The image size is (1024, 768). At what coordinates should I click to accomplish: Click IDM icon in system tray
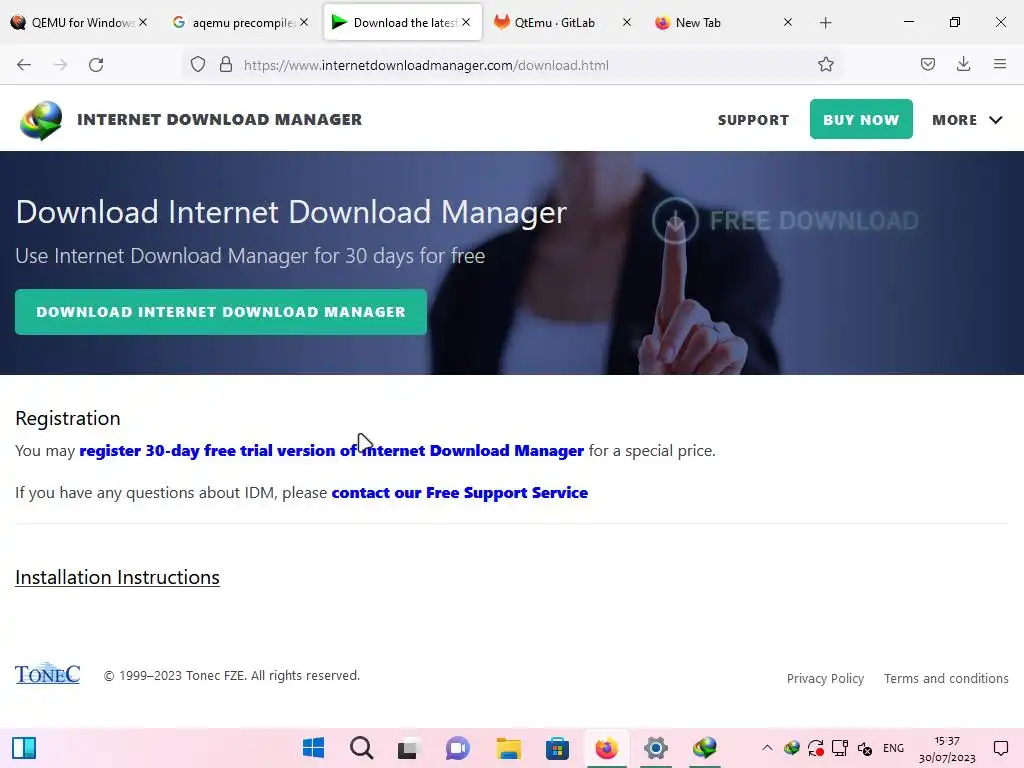[x=792, y=748]
